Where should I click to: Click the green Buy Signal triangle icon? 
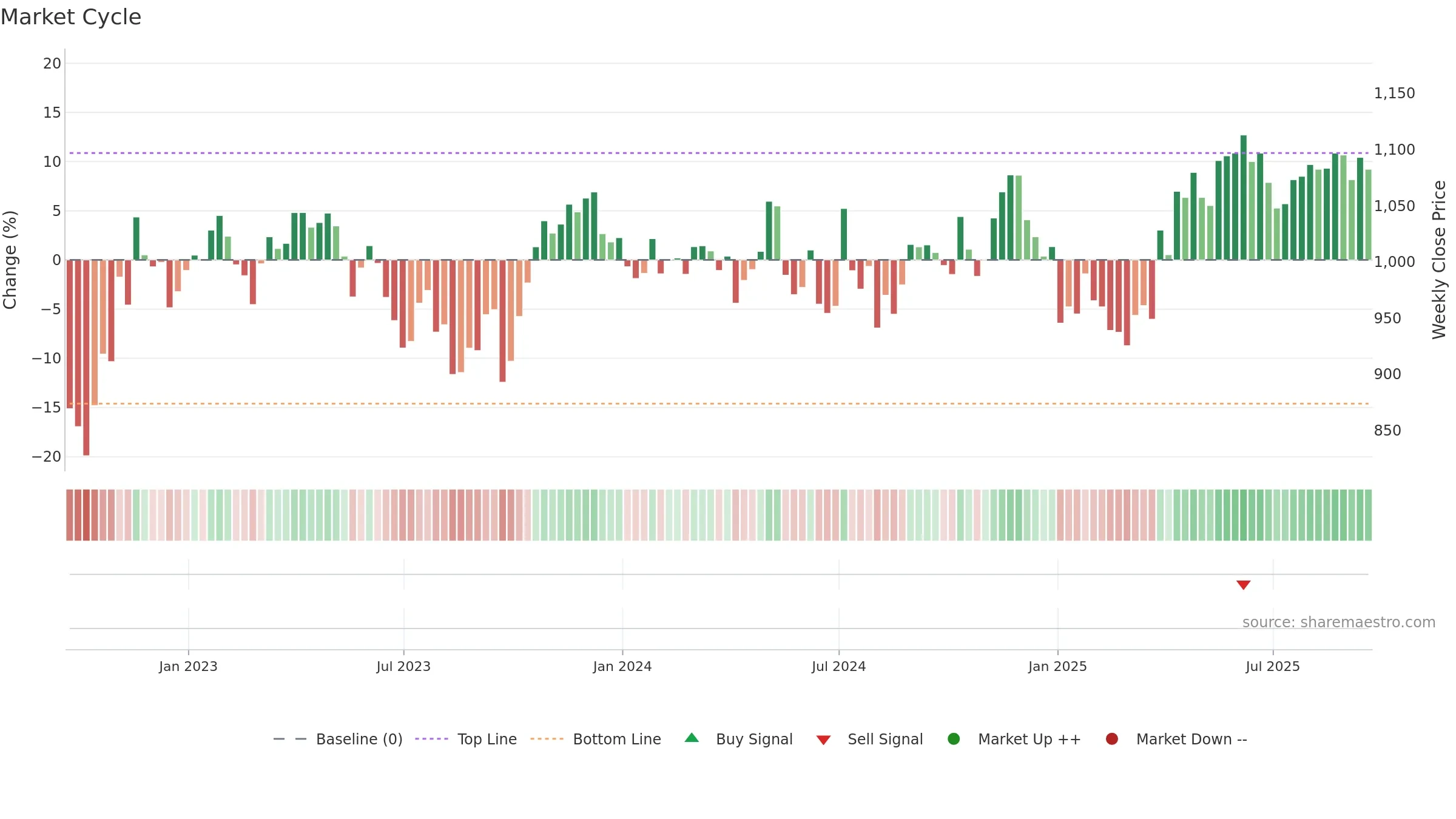[x=692, y=738]
